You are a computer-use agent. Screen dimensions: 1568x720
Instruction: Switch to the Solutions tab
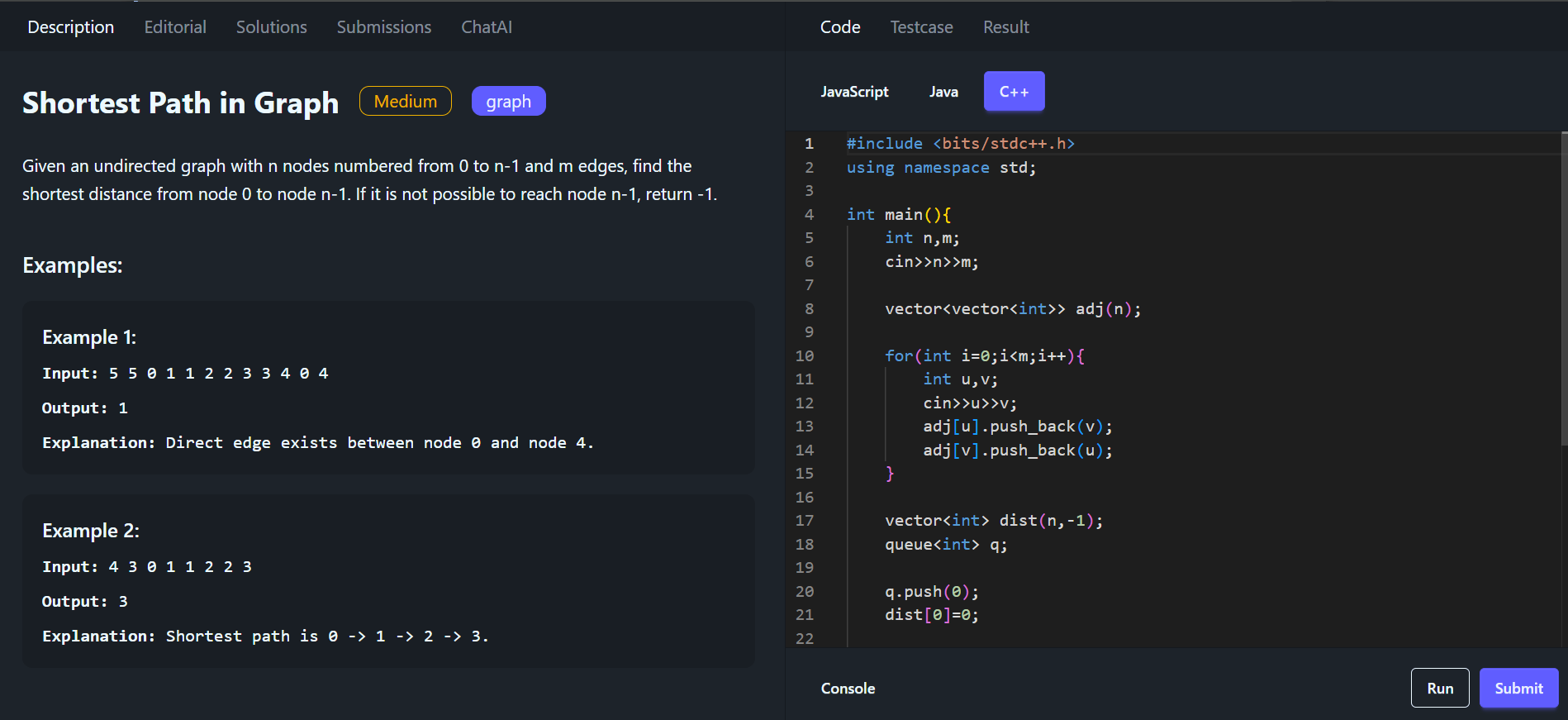click(271, 27)
